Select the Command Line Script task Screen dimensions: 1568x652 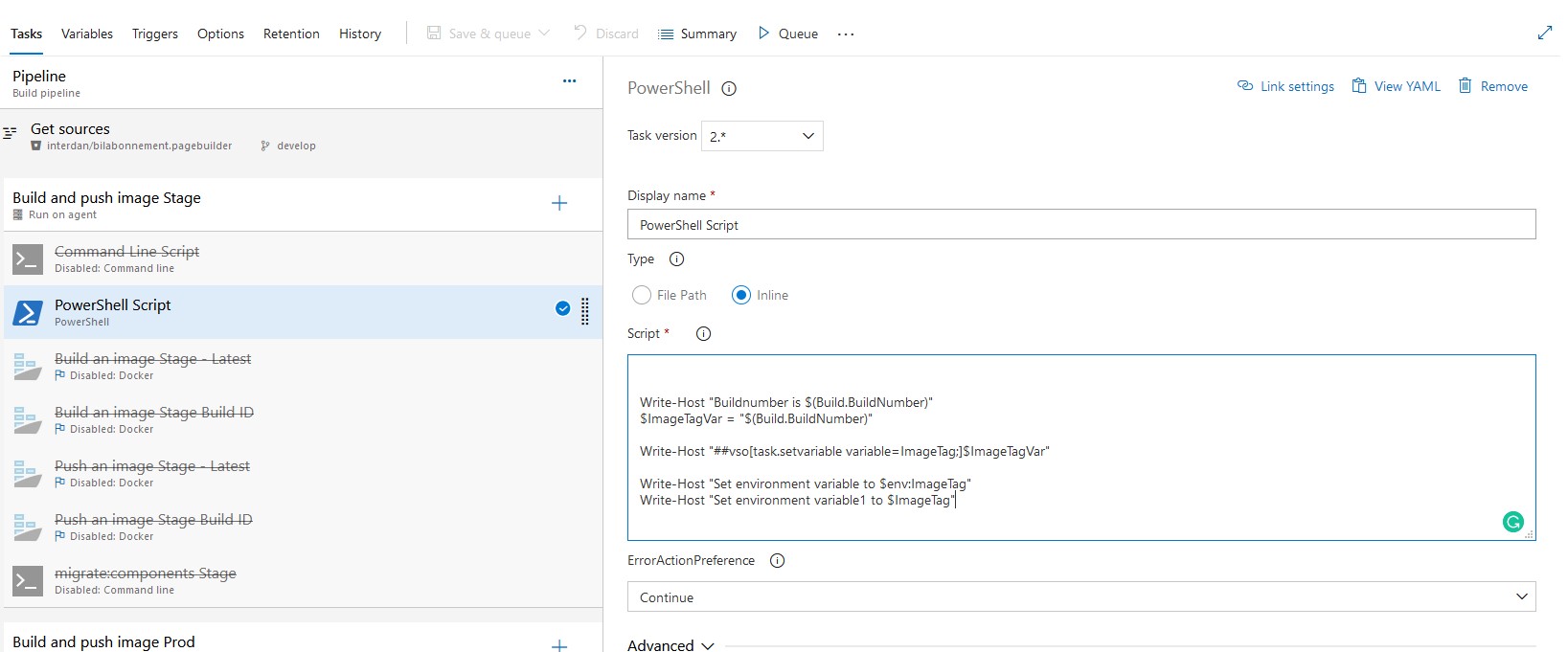301,259
